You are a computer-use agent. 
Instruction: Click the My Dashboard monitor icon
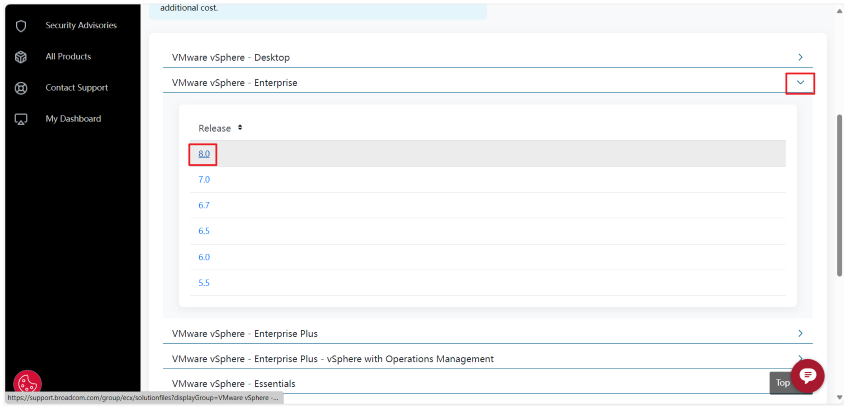(21, 119)
